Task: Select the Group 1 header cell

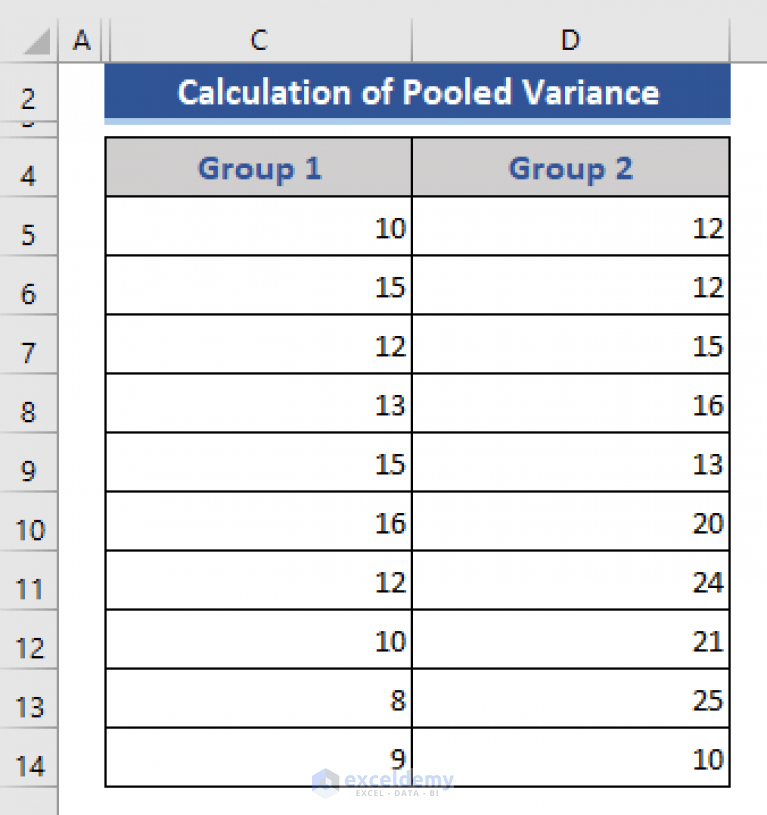Action: [x=258, y=167]
